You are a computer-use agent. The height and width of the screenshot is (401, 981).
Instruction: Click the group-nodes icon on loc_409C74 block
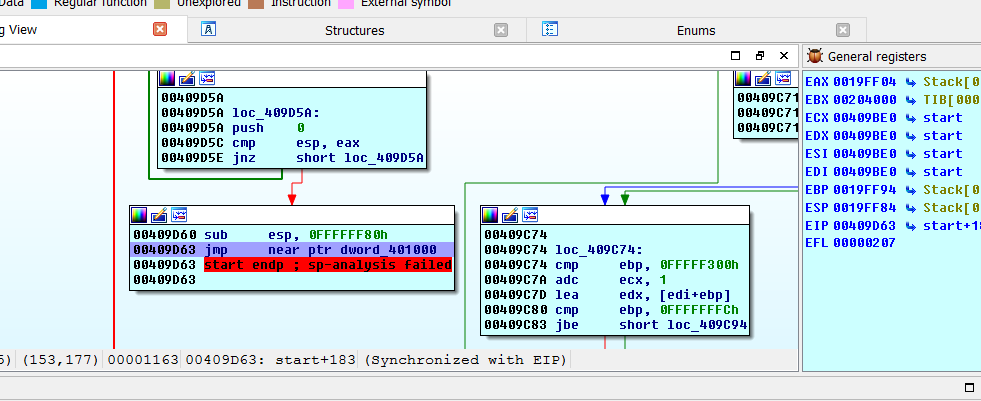click(529, 214)
